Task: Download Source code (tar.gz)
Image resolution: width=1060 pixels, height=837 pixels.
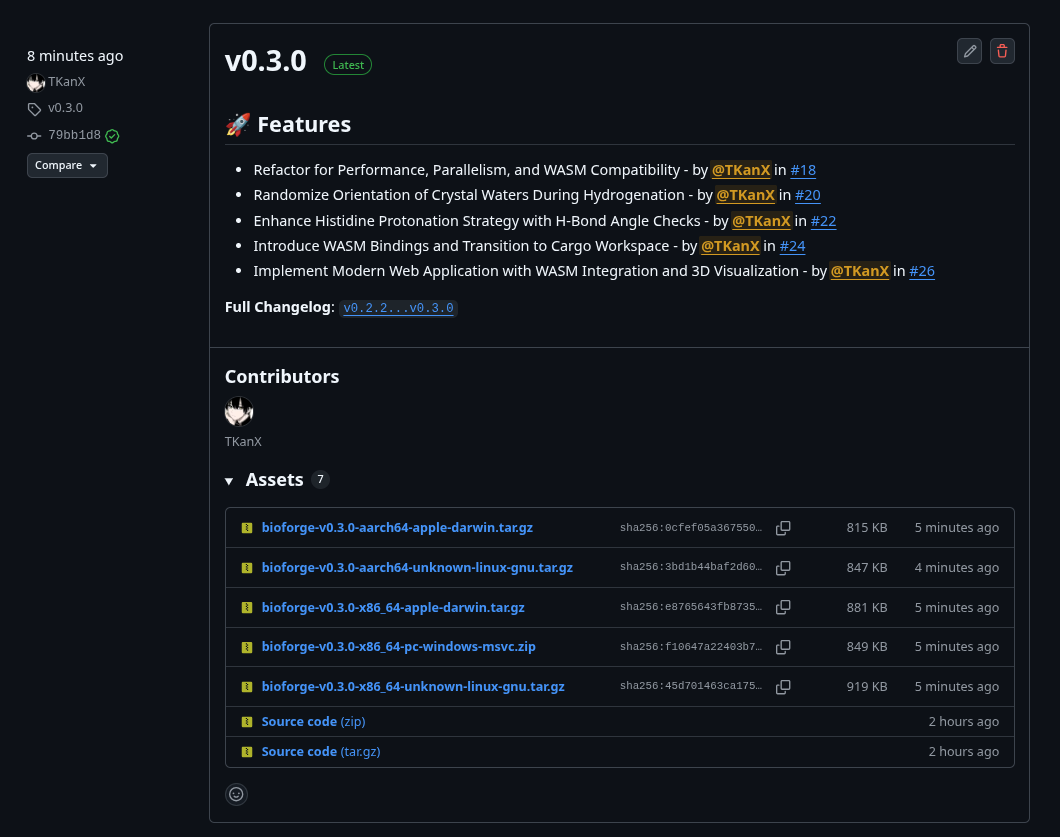Action: point(320,752)
